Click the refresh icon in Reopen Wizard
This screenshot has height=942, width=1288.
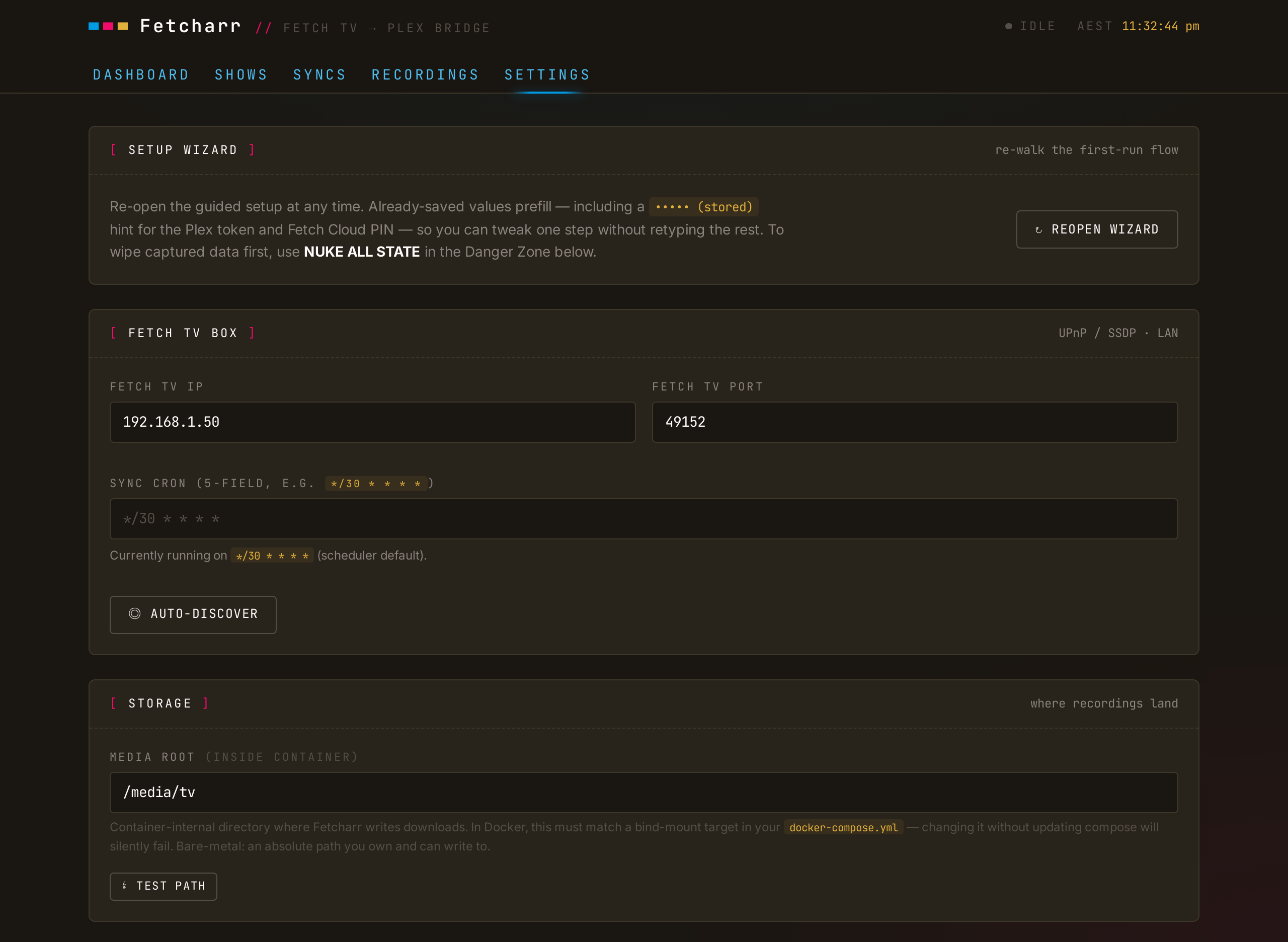1038,230
